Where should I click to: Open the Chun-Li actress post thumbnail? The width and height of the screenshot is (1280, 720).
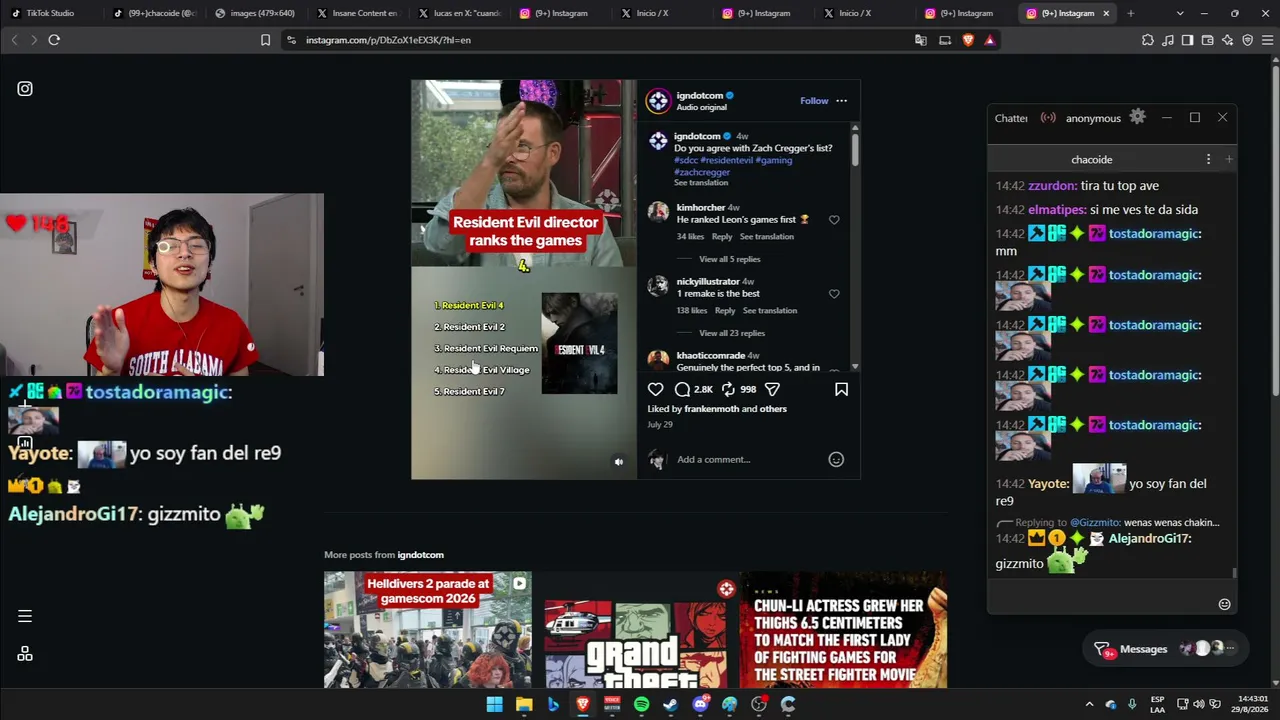point(843,630)
